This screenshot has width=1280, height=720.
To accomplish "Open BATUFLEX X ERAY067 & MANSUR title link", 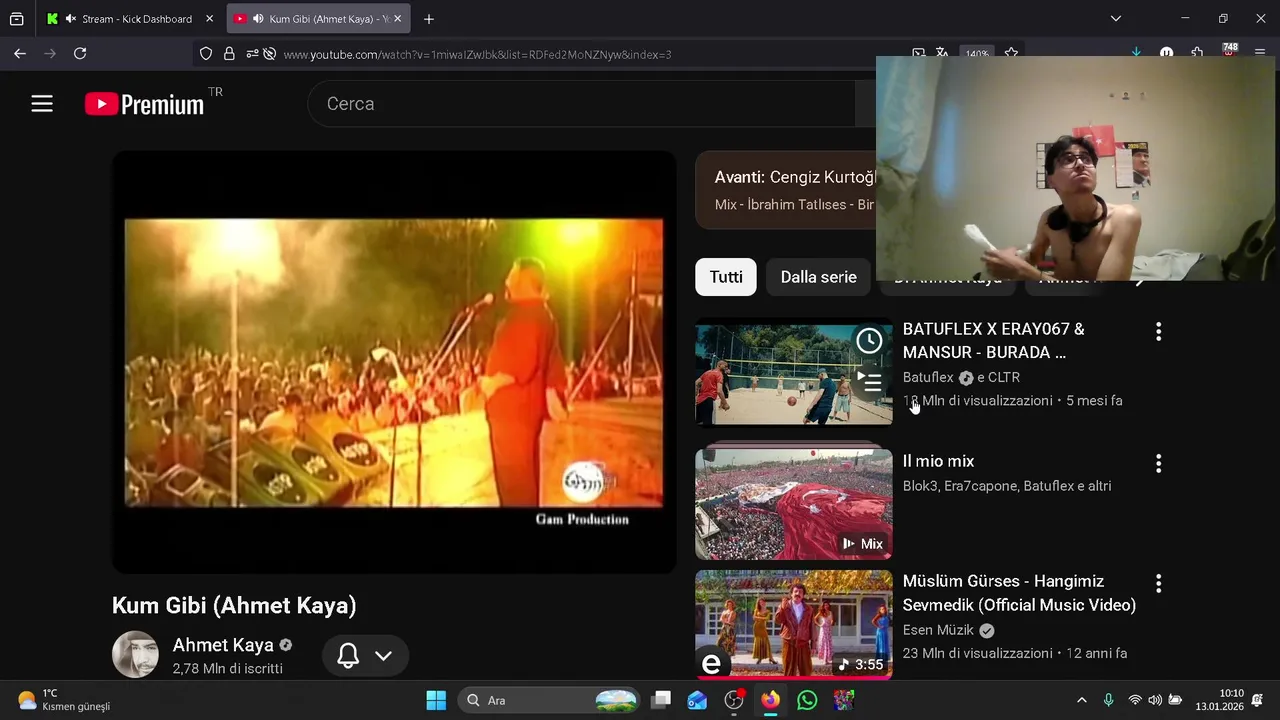I will (x=994, y=341).
